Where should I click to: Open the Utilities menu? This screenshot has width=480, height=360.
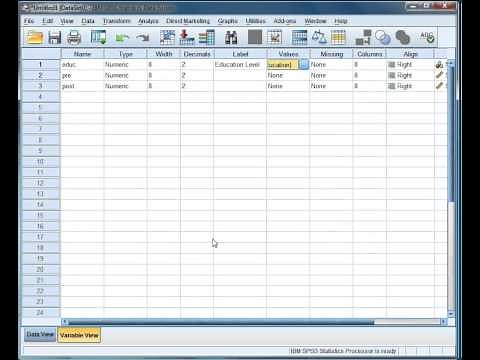click(x=255, y=21)
